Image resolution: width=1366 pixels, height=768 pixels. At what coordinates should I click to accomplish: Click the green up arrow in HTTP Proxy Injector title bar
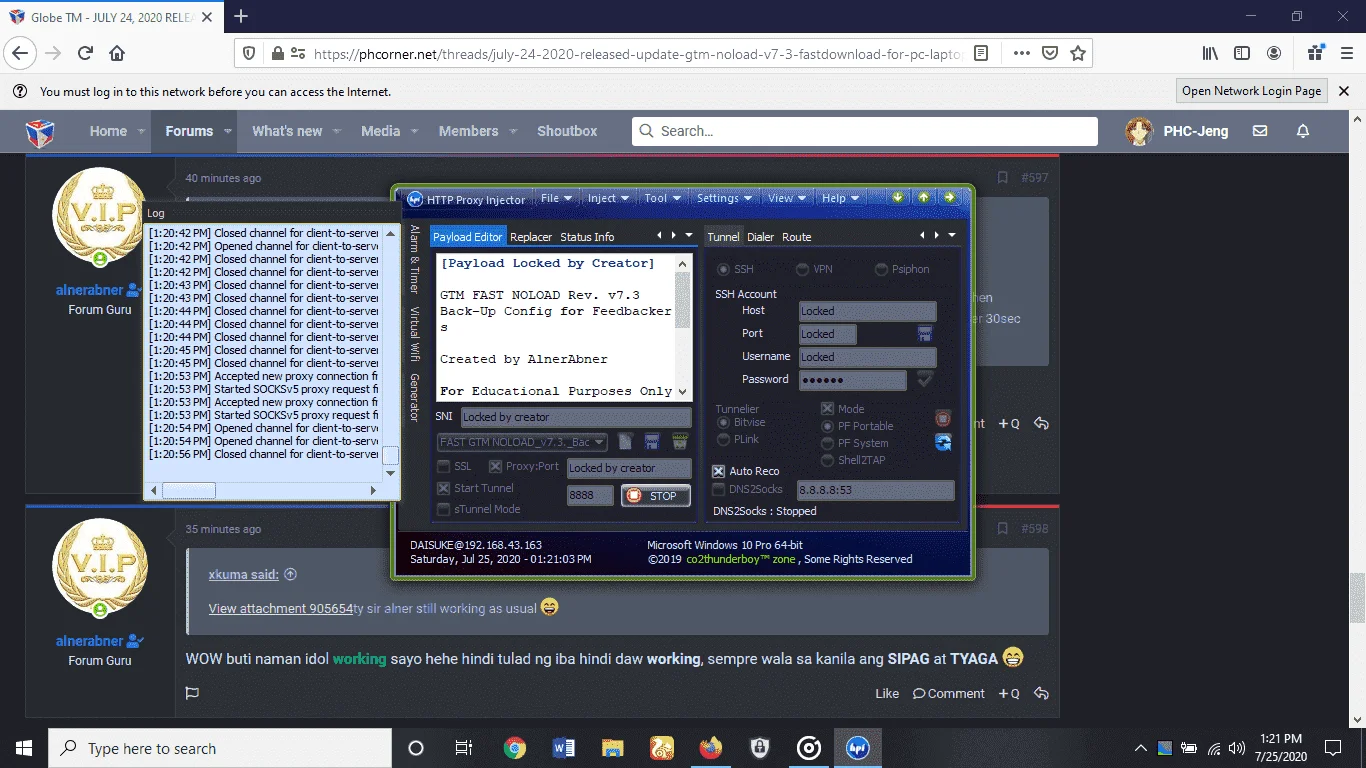point(923,197)
